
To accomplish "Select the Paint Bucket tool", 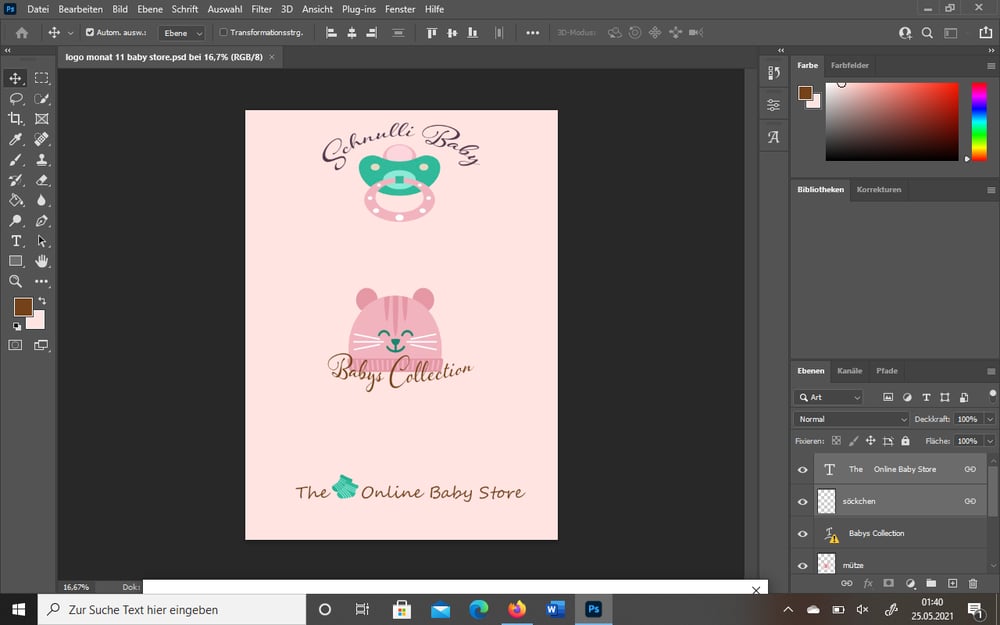I will click(x=15, y=200).
